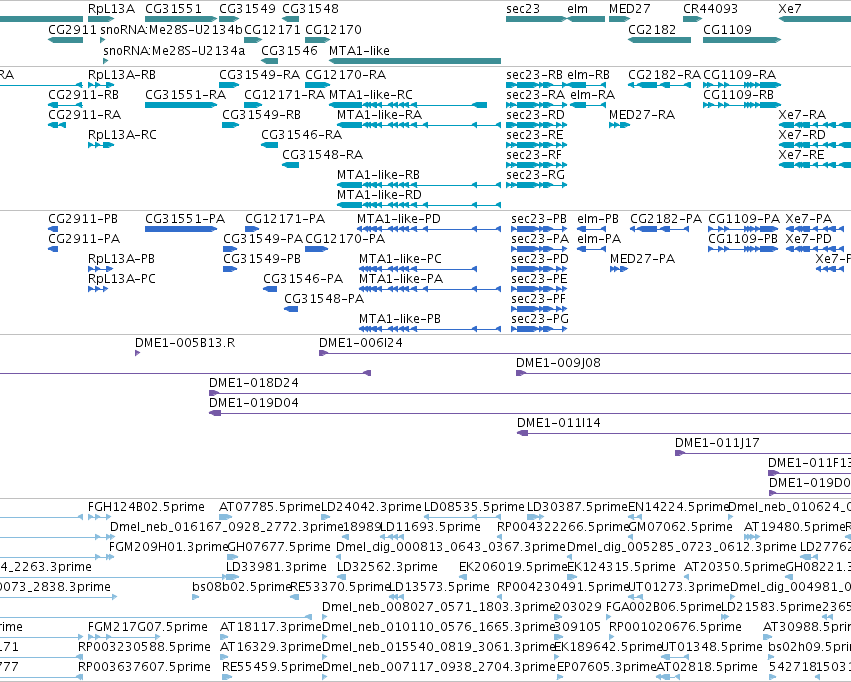Click the CG12170 gene label

(333, 29)
